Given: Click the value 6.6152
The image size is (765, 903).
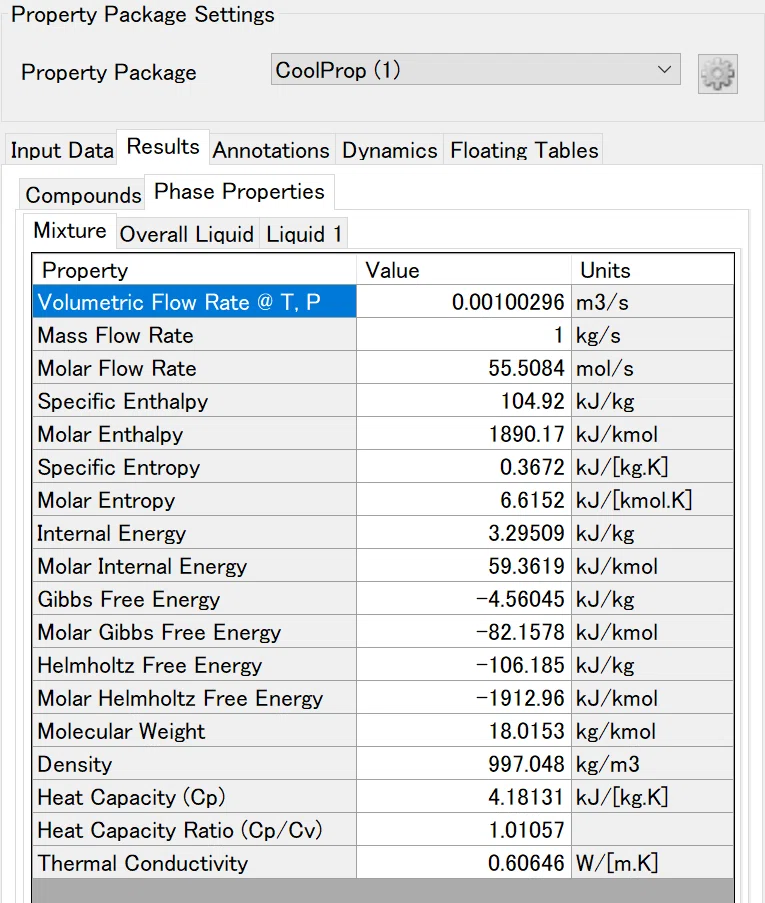Looking at the screenshot, I should (x=464, y=500).
